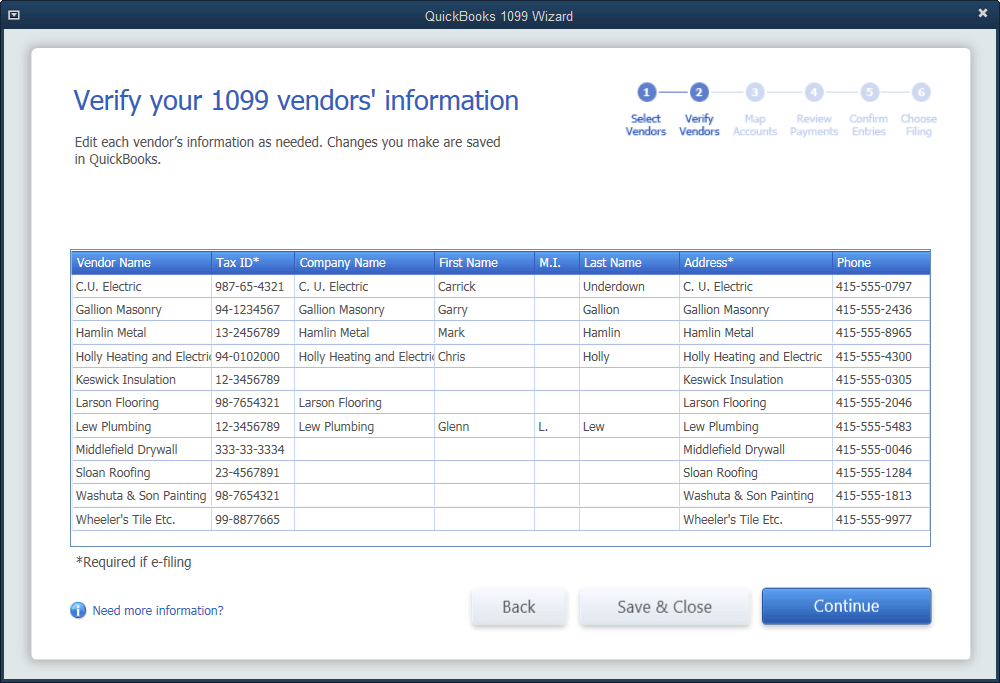1000x683 pixels.
Task: Select tax ID 13-2456789 cell
Action: pyautogui.click(x=253, y=332)
